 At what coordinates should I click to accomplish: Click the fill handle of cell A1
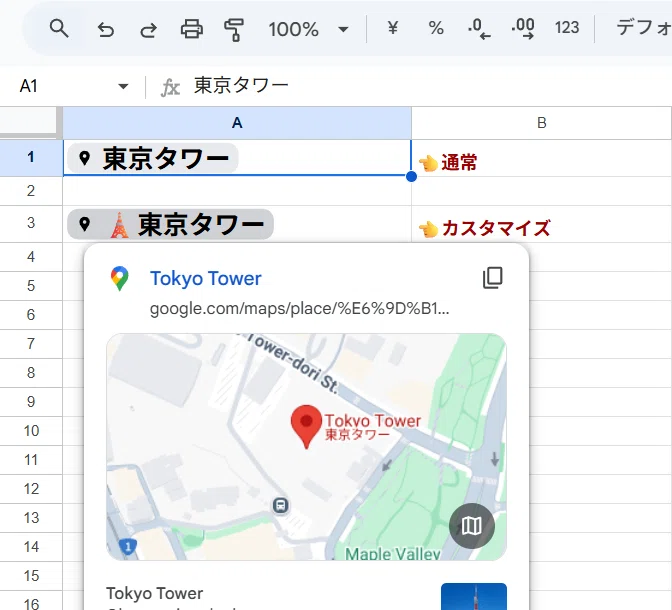411,176
